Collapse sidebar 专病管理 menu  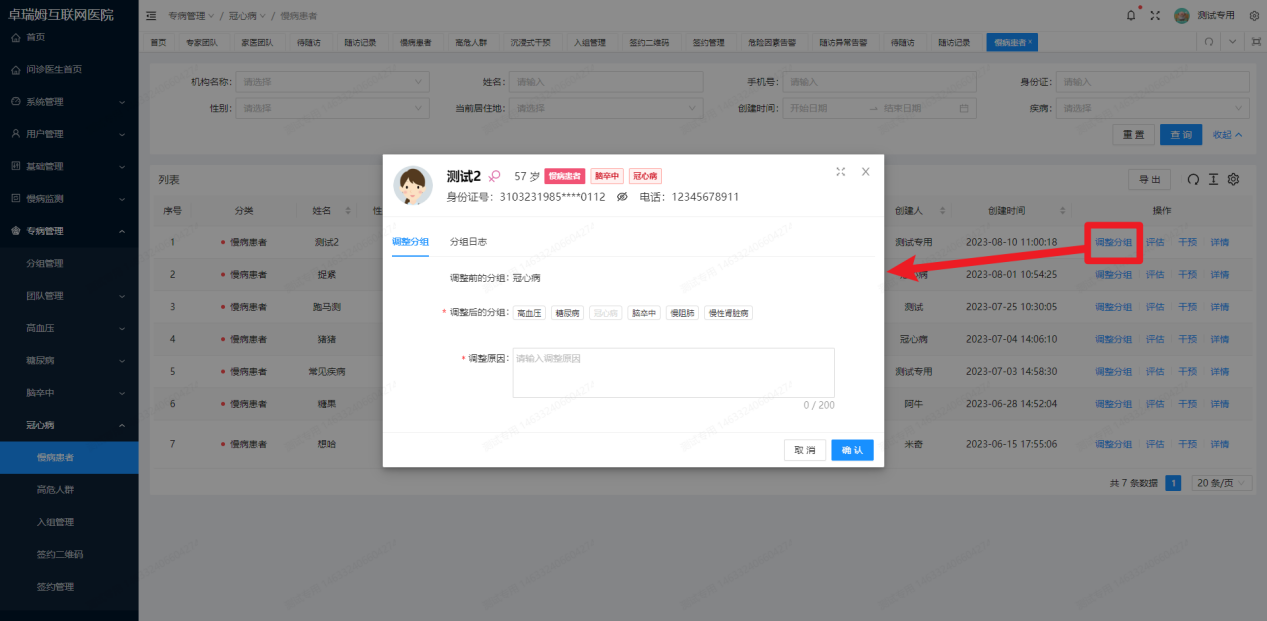click(x=69, y=231)
